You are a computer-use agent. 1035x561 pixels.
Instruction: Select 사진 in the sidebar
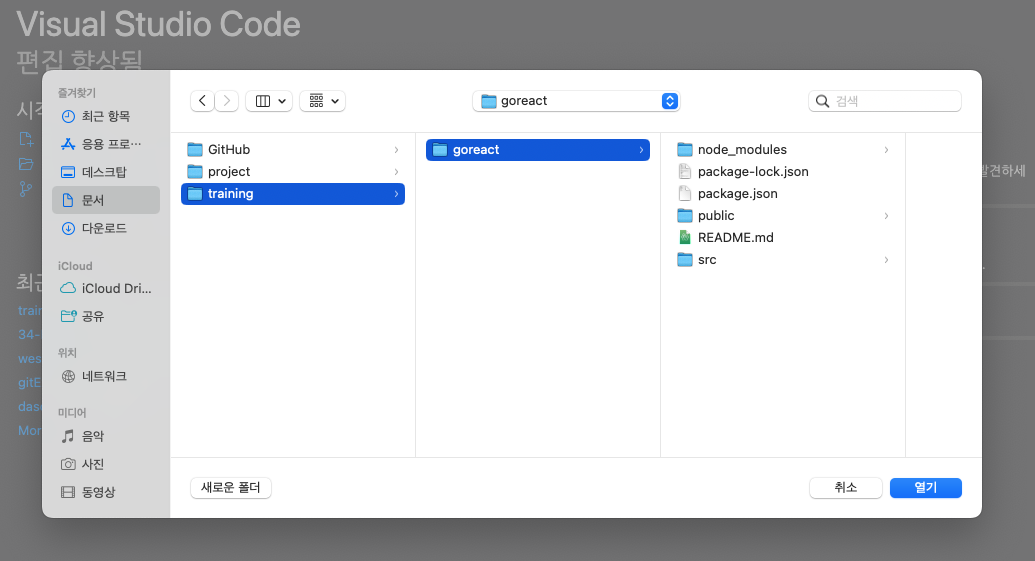pos(106,464)
